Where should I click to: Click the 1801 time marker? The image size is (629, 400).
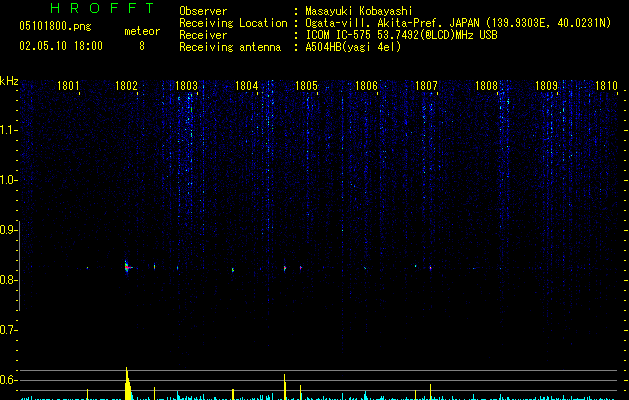[68, 86]
